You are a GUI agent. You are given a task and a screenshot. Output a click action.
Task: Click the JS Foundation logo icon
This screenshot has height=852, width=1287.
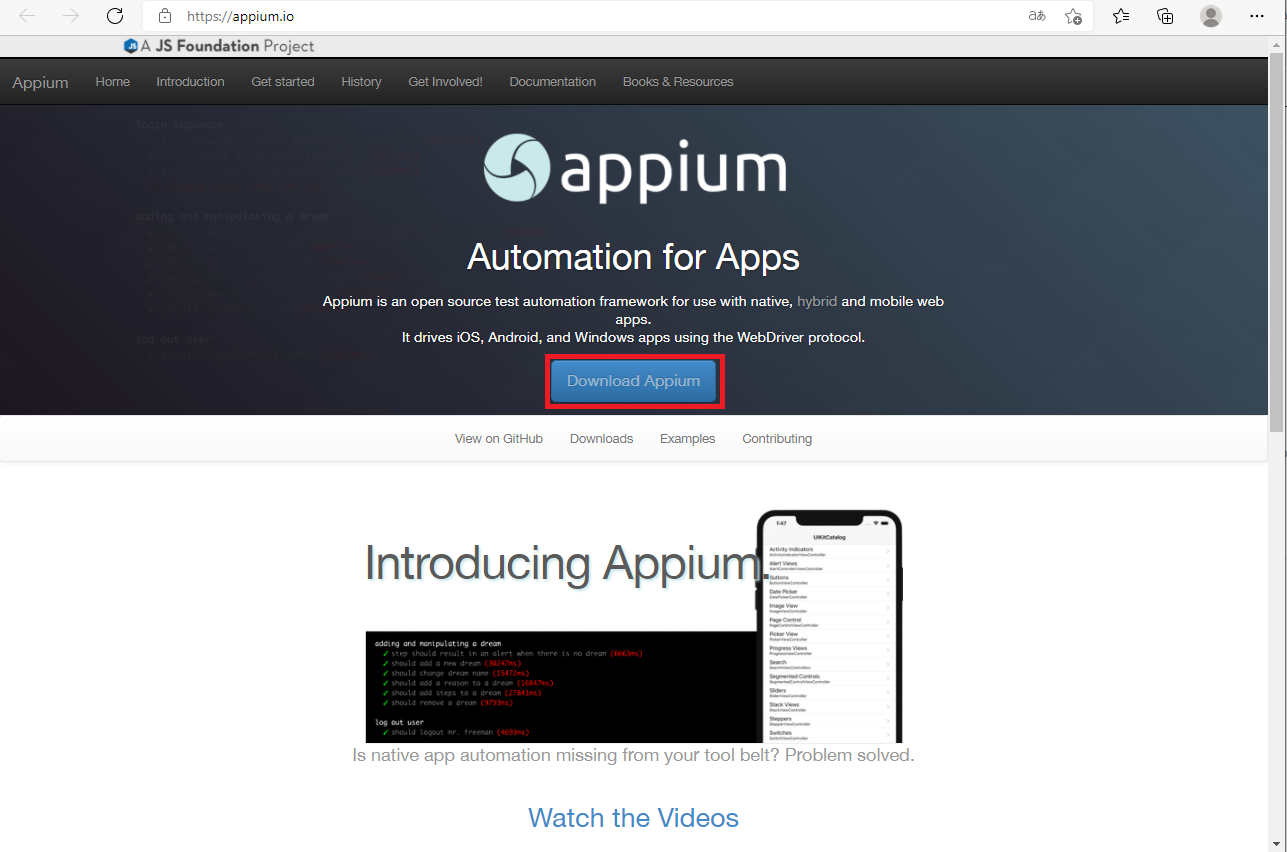point(130,46)
